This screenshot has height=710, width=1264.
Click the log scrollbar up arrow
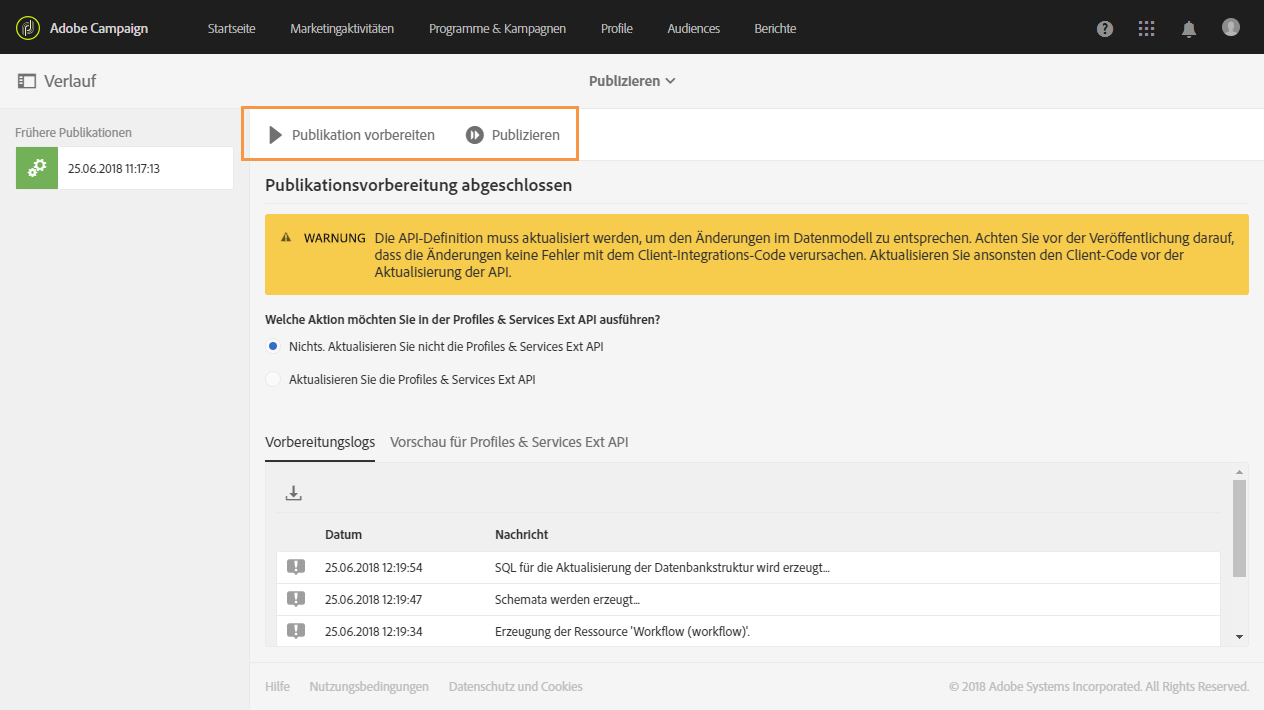coord(1240,471)
